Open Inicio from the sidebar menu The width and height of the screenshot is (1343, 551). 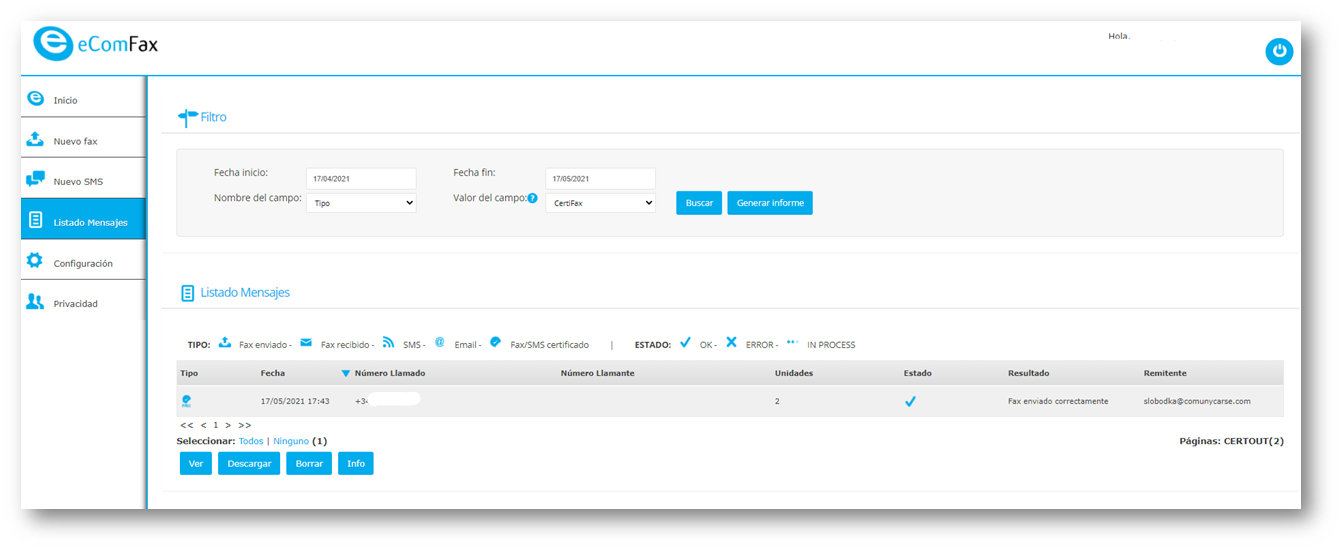[x=83, y=100]
